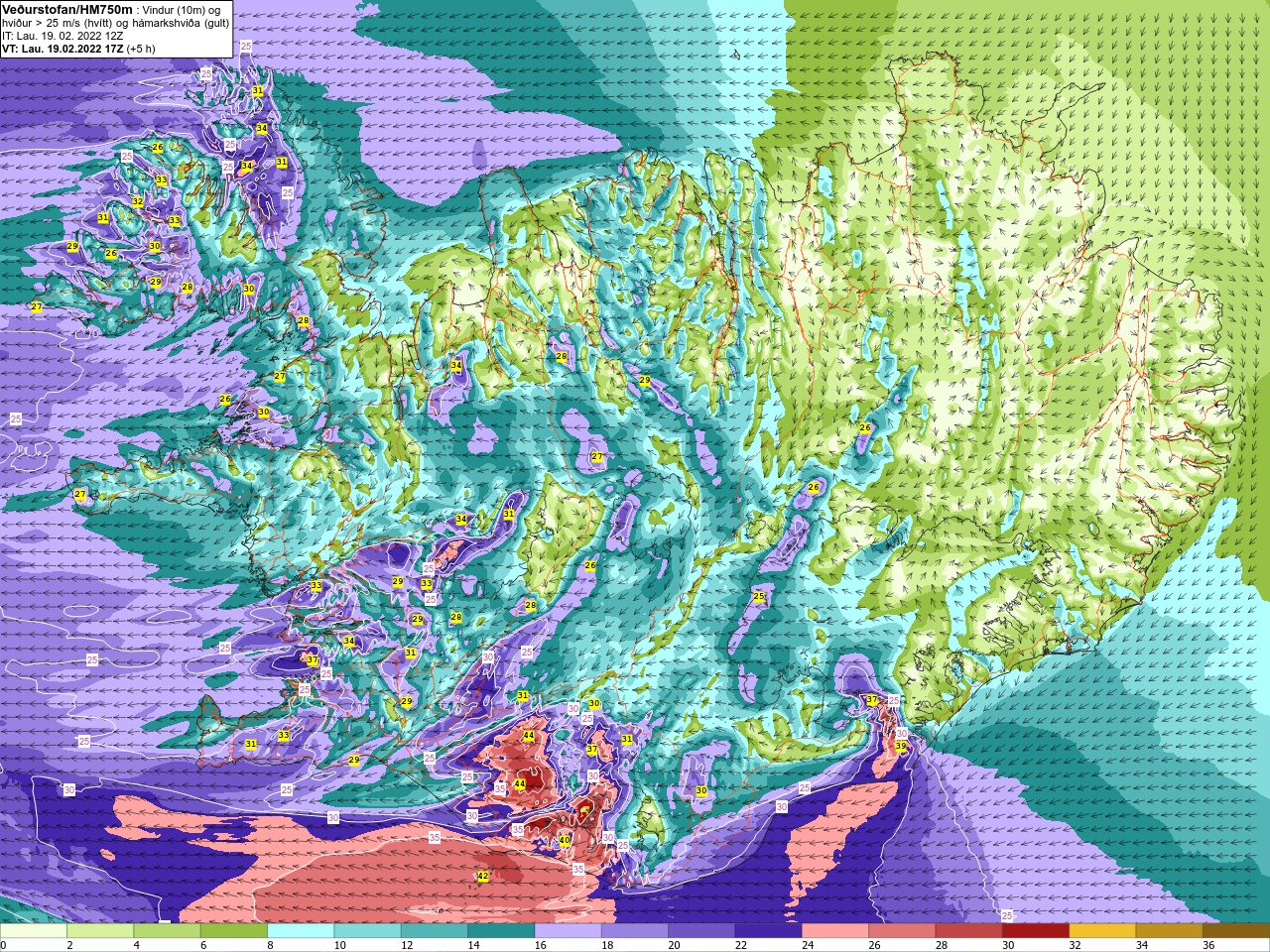Image resolution: width=1270 pixels, height=952 pixels.
Task: Click the number 32 on the bottom scale
Action: coord(1075,945)
